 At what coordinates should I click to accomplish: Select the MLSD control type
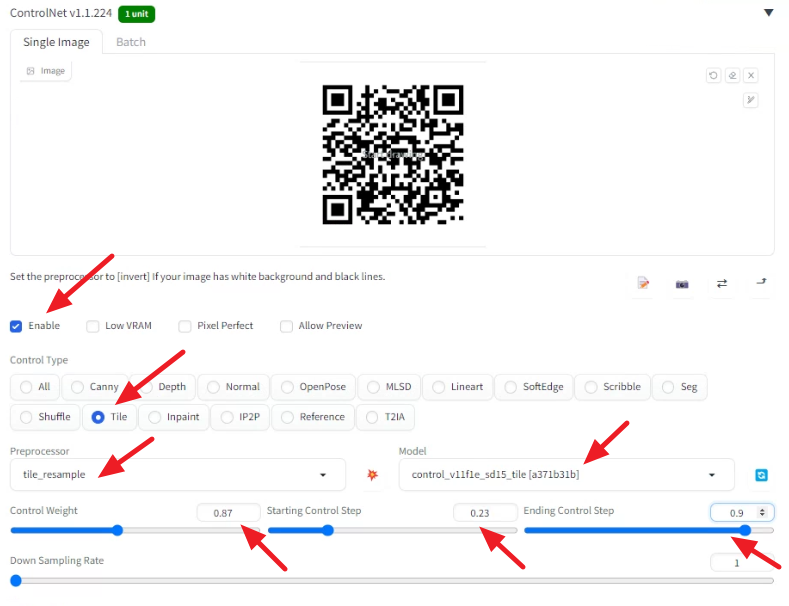tap(389, 387)
